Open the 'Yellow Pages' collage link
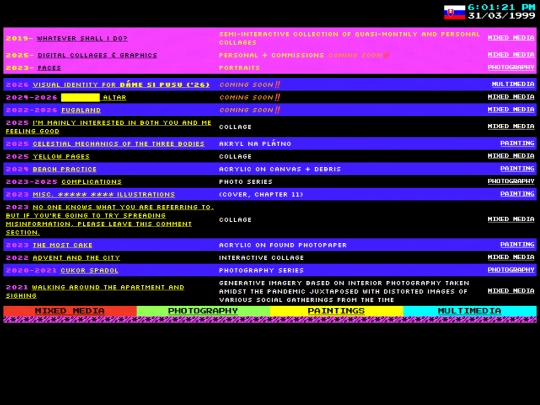 click(61, 157)
